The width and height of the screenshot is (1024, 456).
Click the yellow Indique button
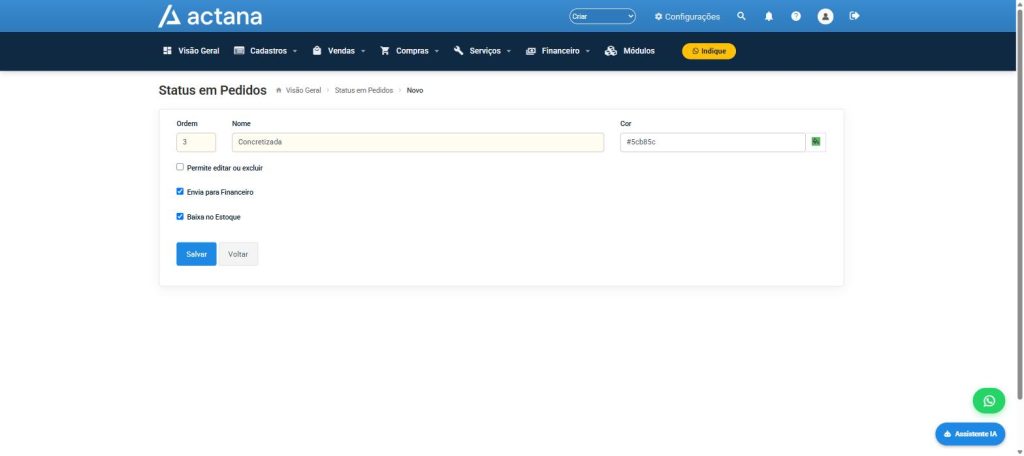[709, 51]
